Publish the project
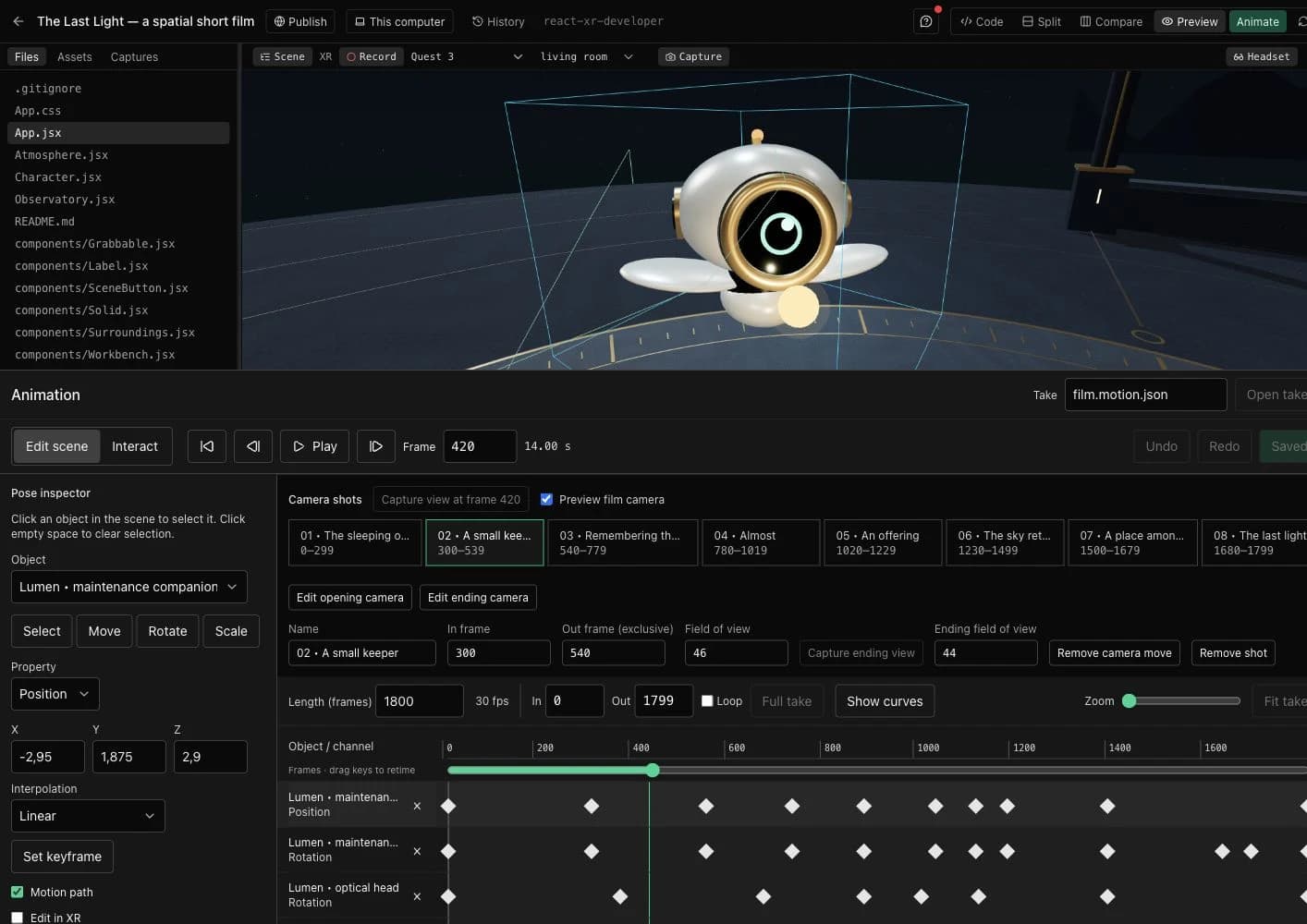 tap(300, 21)
